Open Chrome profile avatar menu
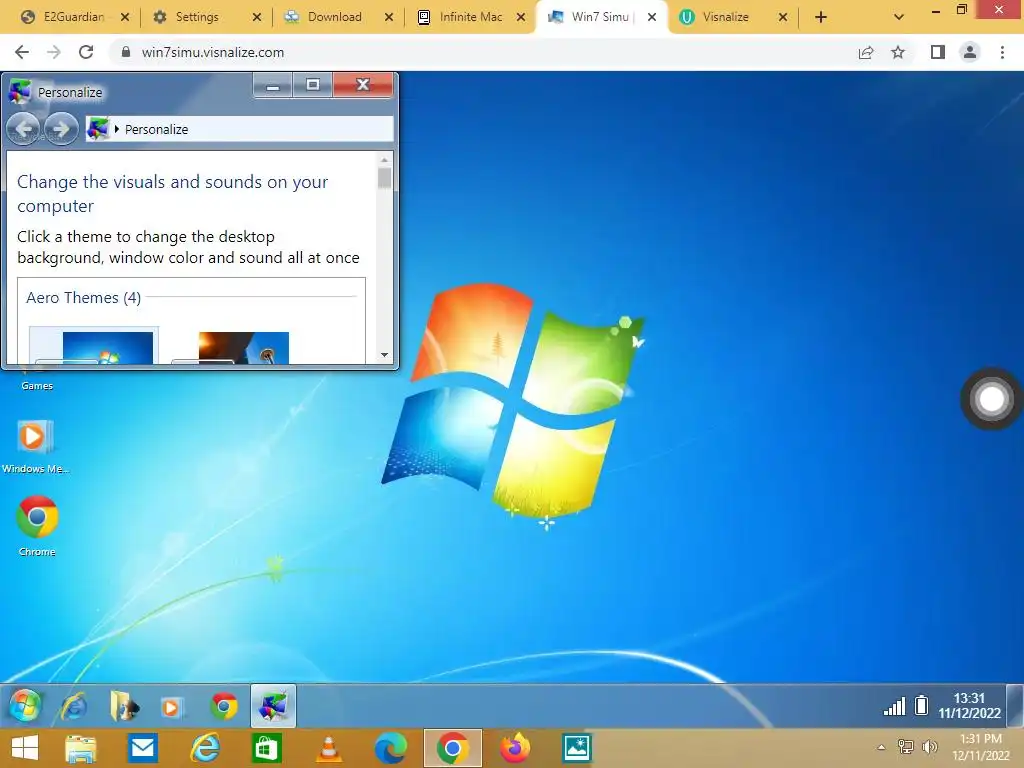This screenshot has width=1024, height=768. (970, 52)
